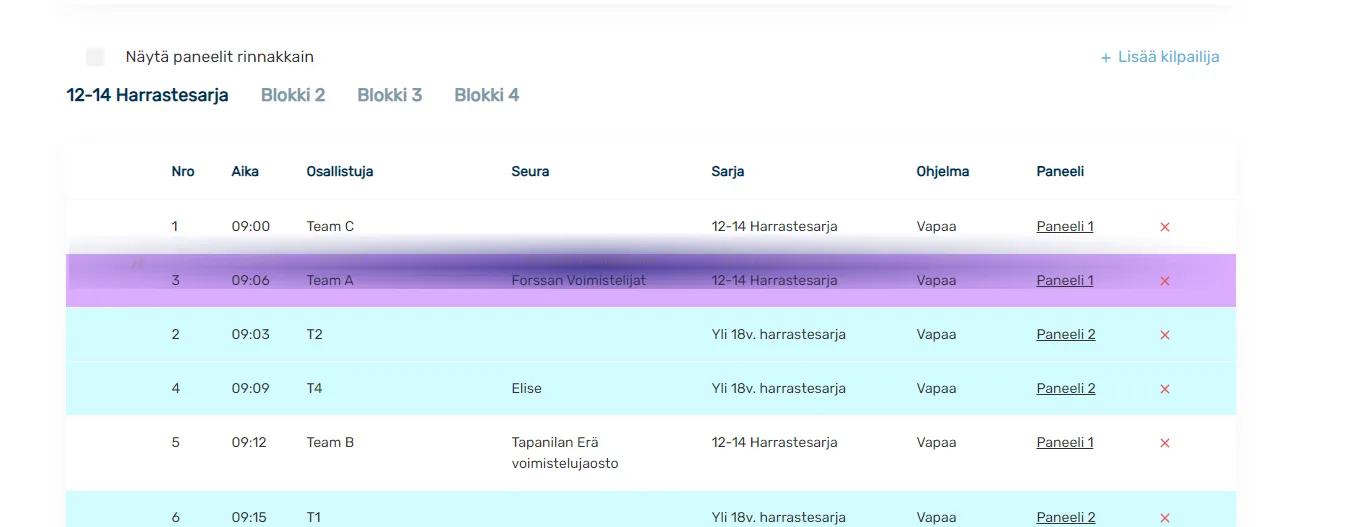Screen dimensions: 1358x527
Task: Open Paneeli 1 link in Team A row
Action: 1065,280
